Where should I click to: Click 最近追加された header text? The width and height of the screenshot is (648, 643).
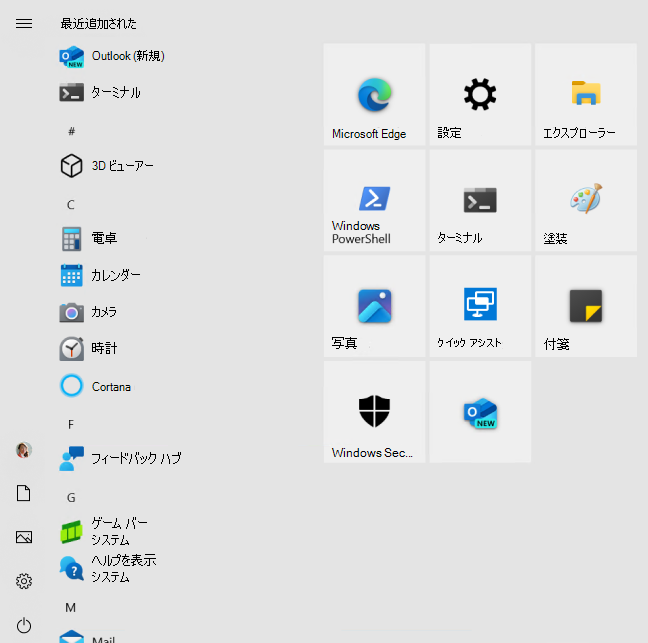(x=98, y=24)
